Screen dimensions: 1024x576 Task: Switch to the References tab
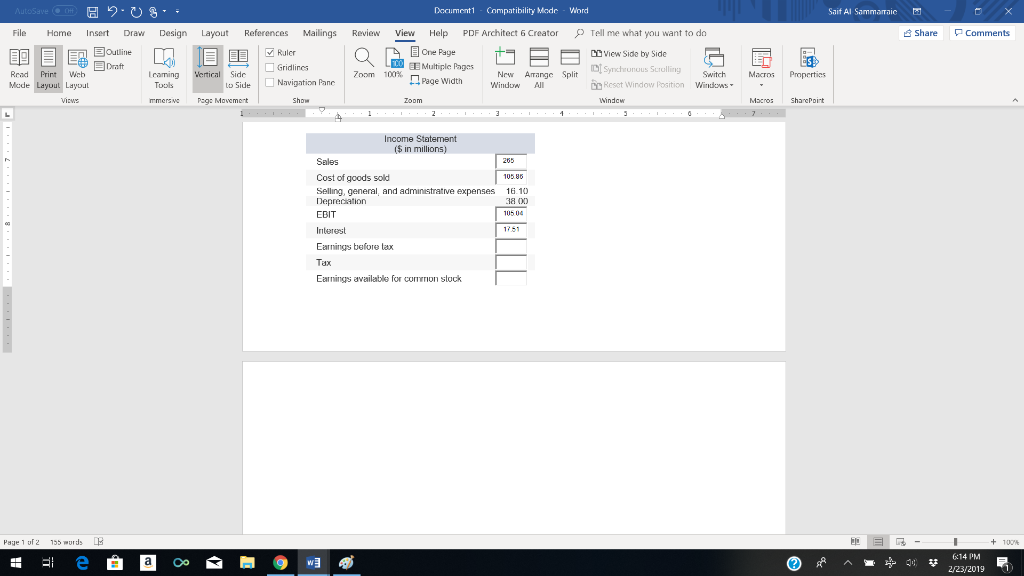[265, 32]
